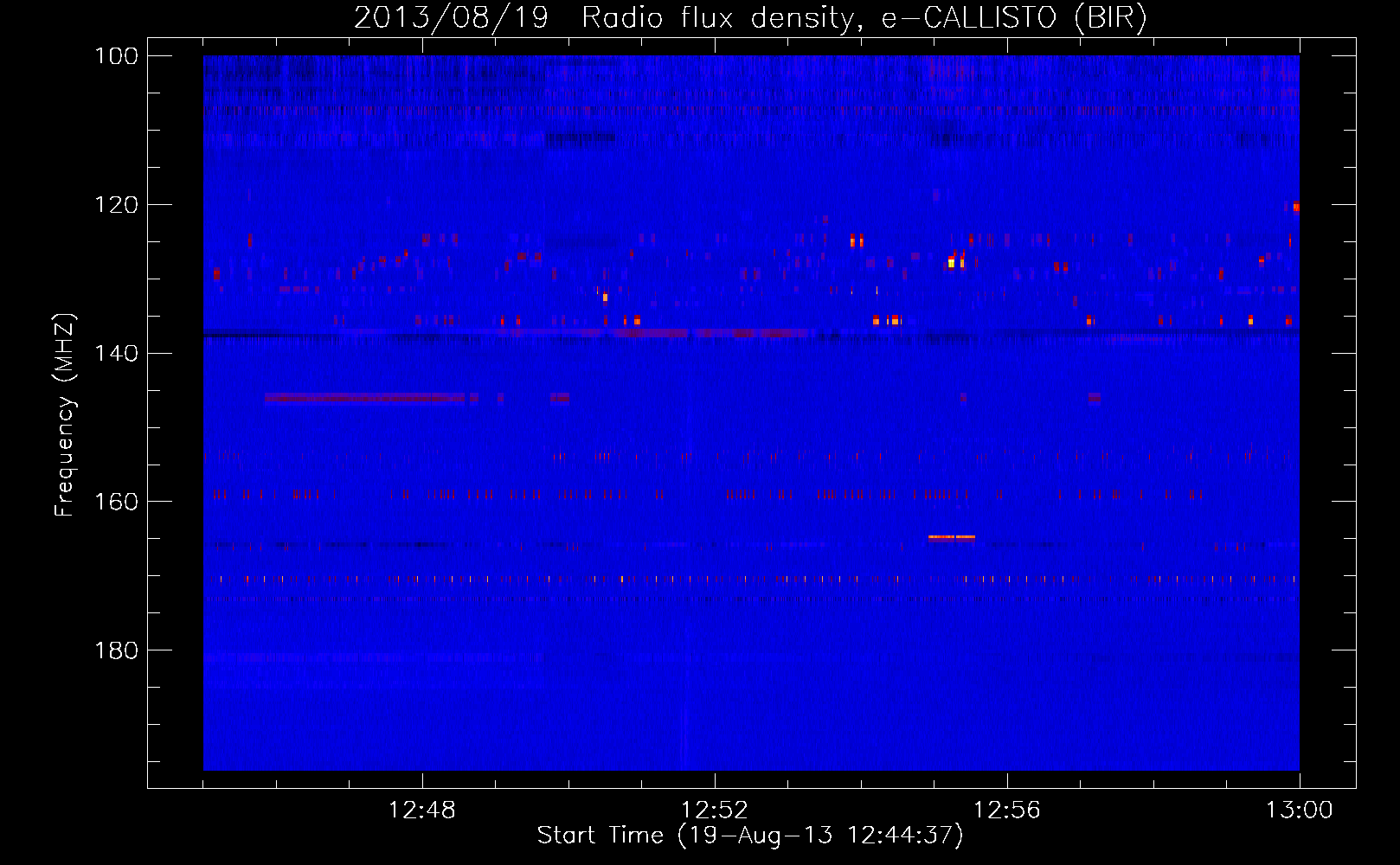Click the "Frequency (MHZ)" y-axis label
Image resolution: width=1400 pixels, height=865 pixels.
(x=65, y=414)
